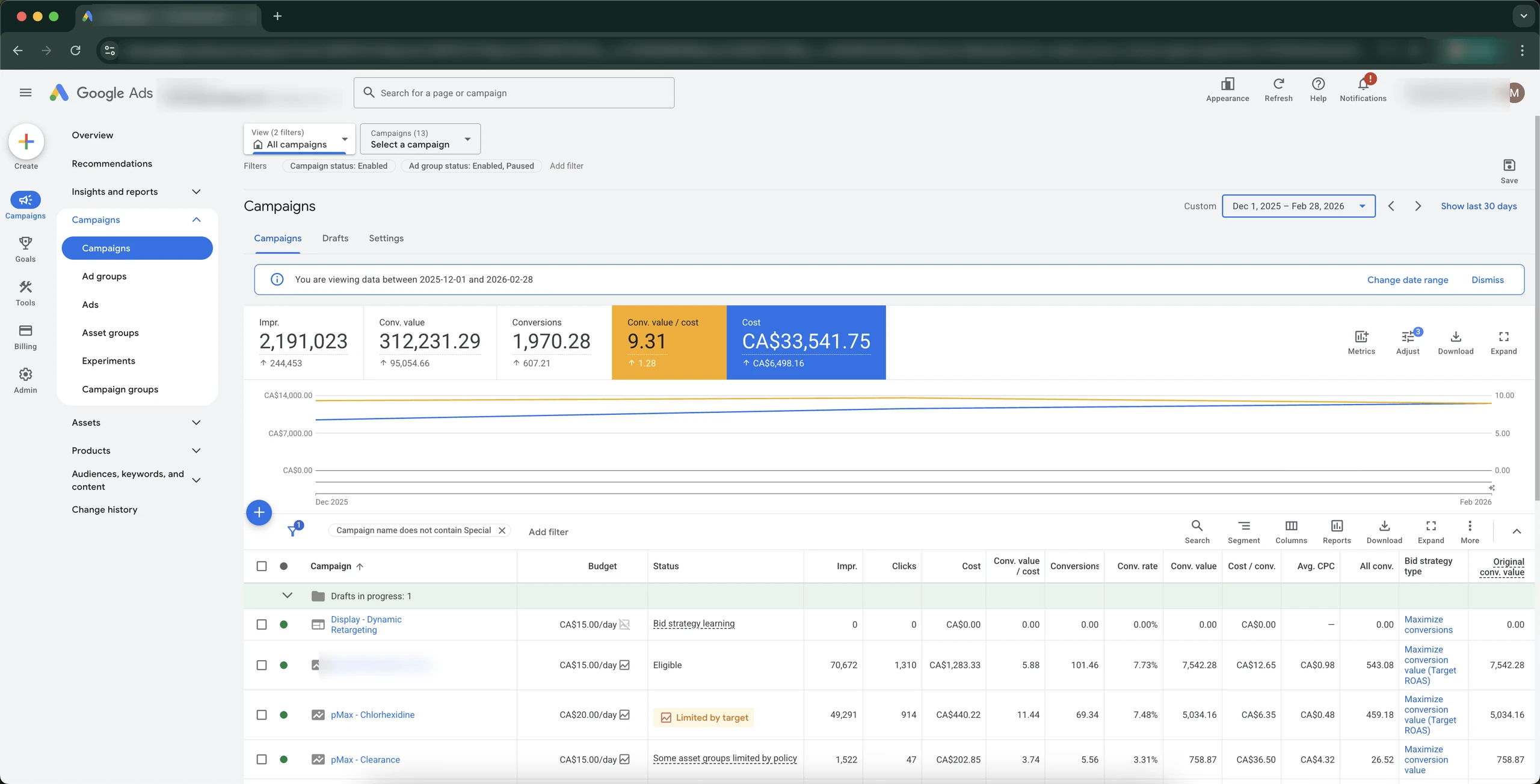Open the hamburger main menu

pos(25,93)
